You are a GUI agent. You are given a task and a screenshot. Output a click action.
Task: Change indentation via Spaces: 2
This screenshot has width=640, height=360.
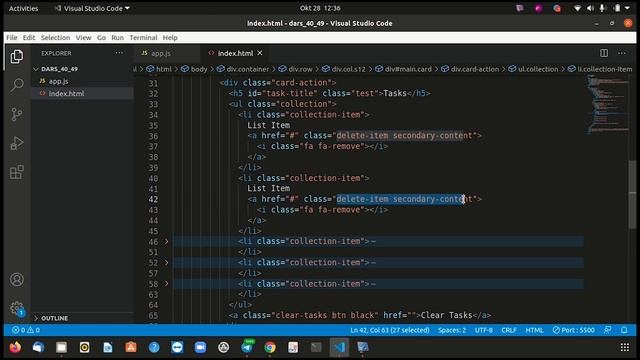point(452,330)
